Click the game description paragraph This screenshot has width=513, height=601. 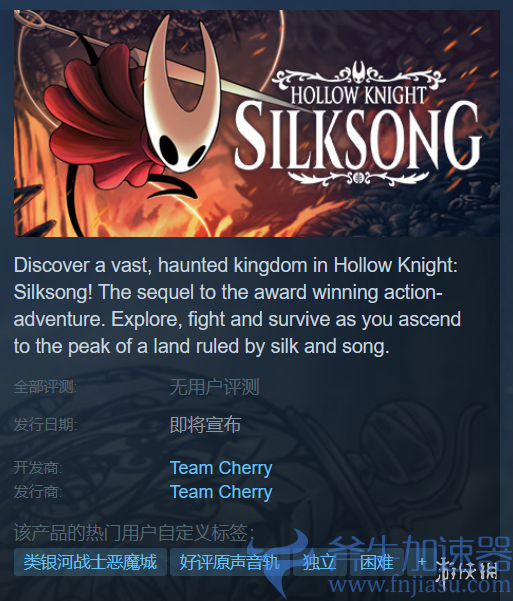tap(237, 305)
